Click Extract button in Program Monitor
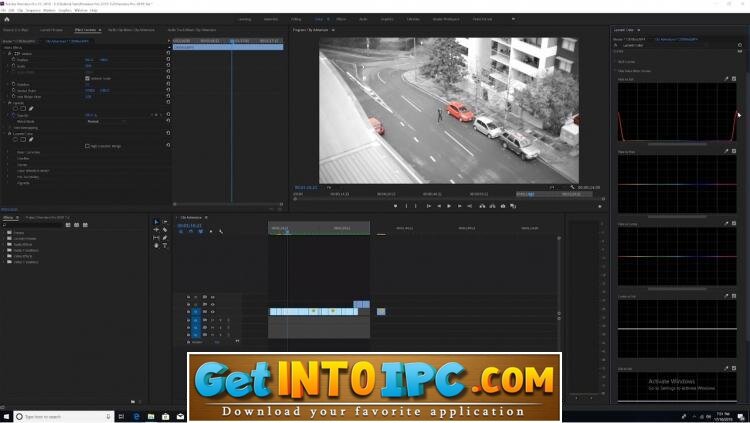The height and width of the screenshot is (423, 750). pos(492,206)
